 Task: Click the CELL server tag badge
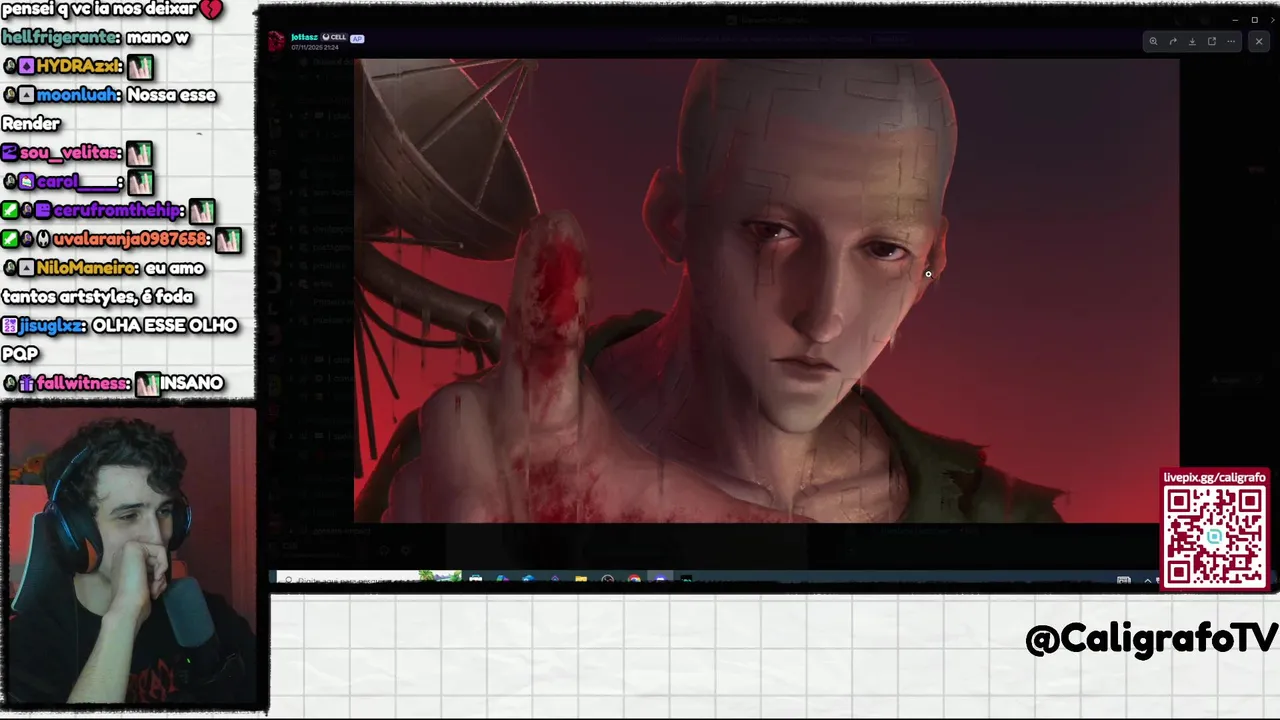pyautogui.click(x=334, y=38)
